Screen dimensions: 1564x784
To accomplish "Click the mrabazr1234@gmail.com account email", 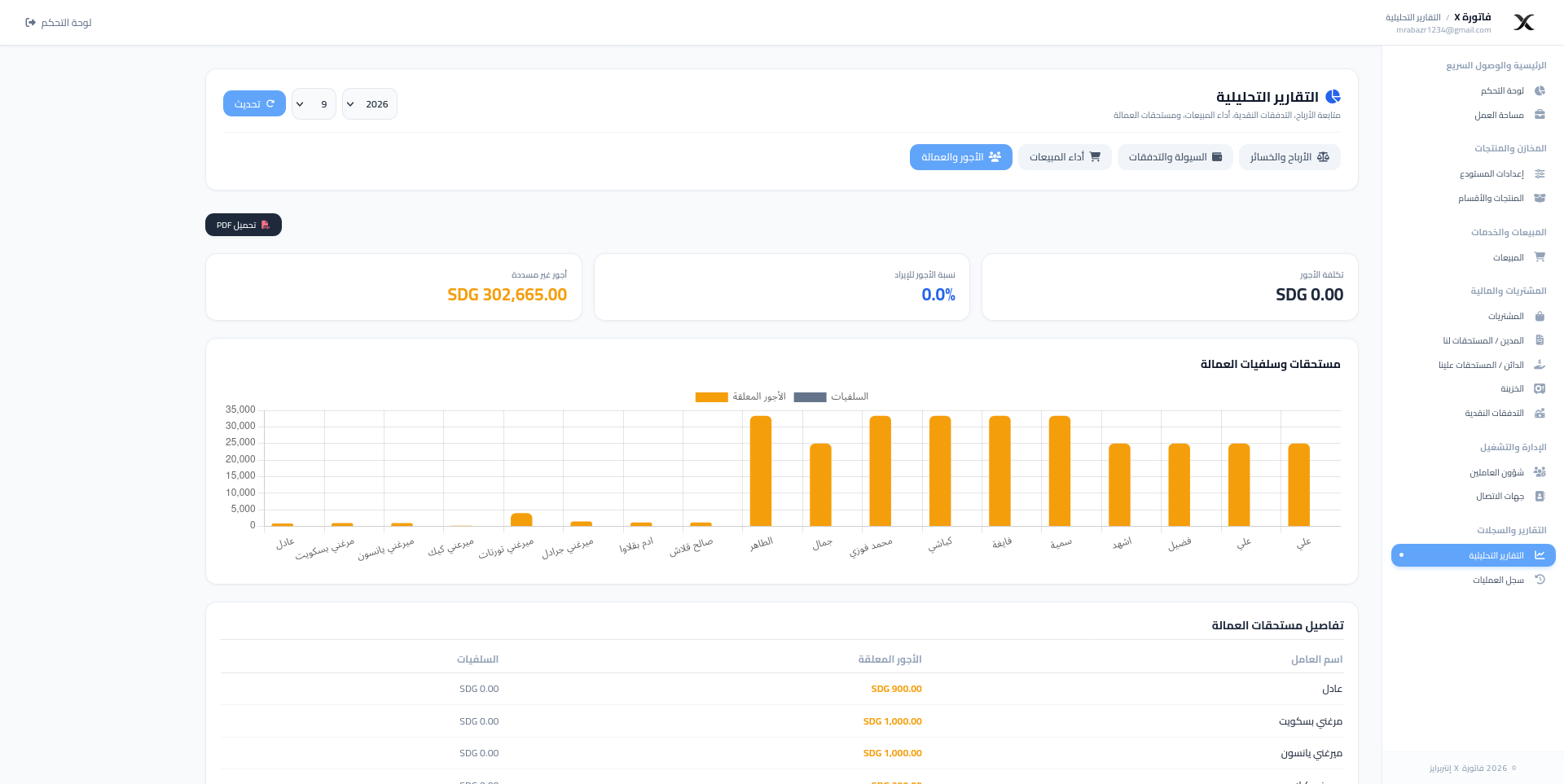I will 1443,30.
